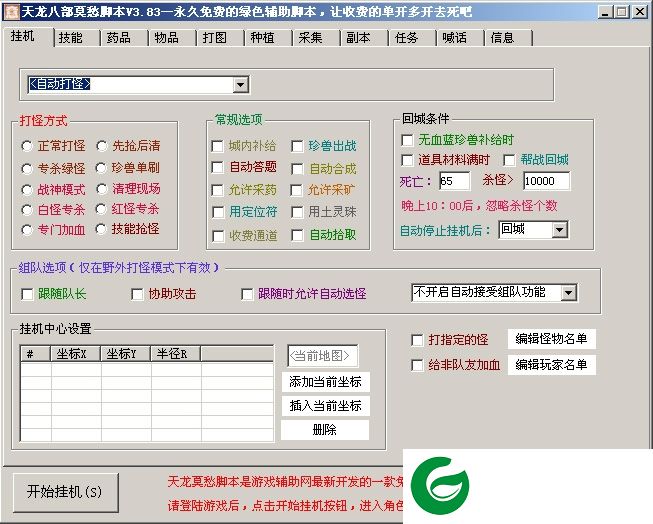Viewport: 653px width, 524px height.
Task: Go to the 种植 tab
Action: [x=268, y=38]
